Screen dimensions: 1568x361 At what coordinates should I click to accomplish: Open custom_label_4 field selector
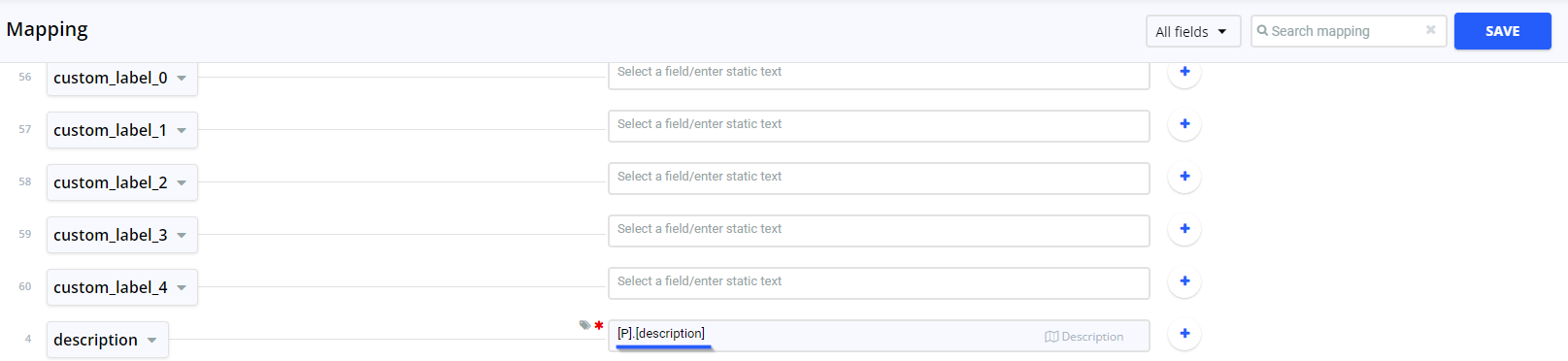pos(122,287)
